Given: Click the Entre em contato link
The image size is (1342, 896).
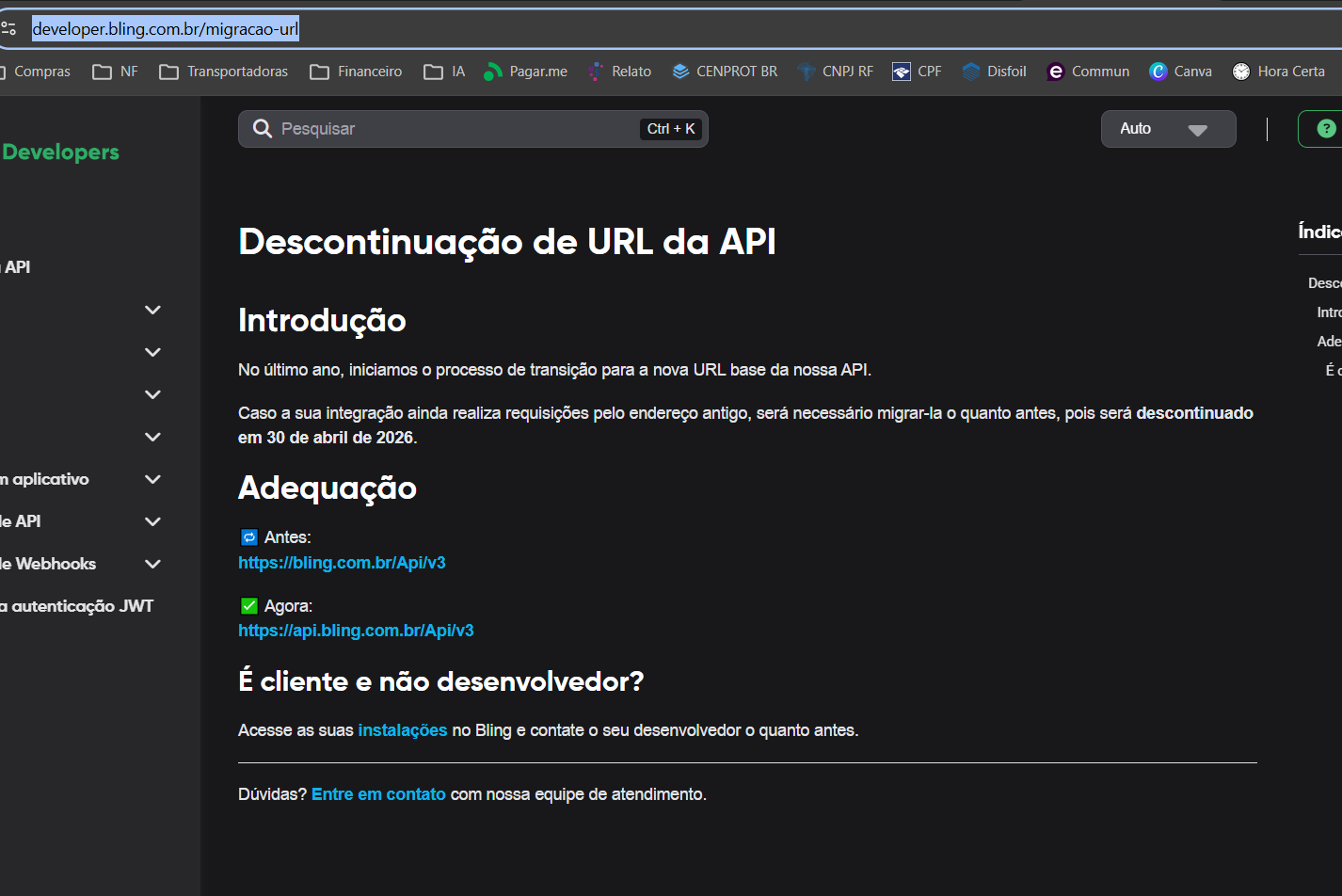Looking at the screenshot, I should 378,794.
